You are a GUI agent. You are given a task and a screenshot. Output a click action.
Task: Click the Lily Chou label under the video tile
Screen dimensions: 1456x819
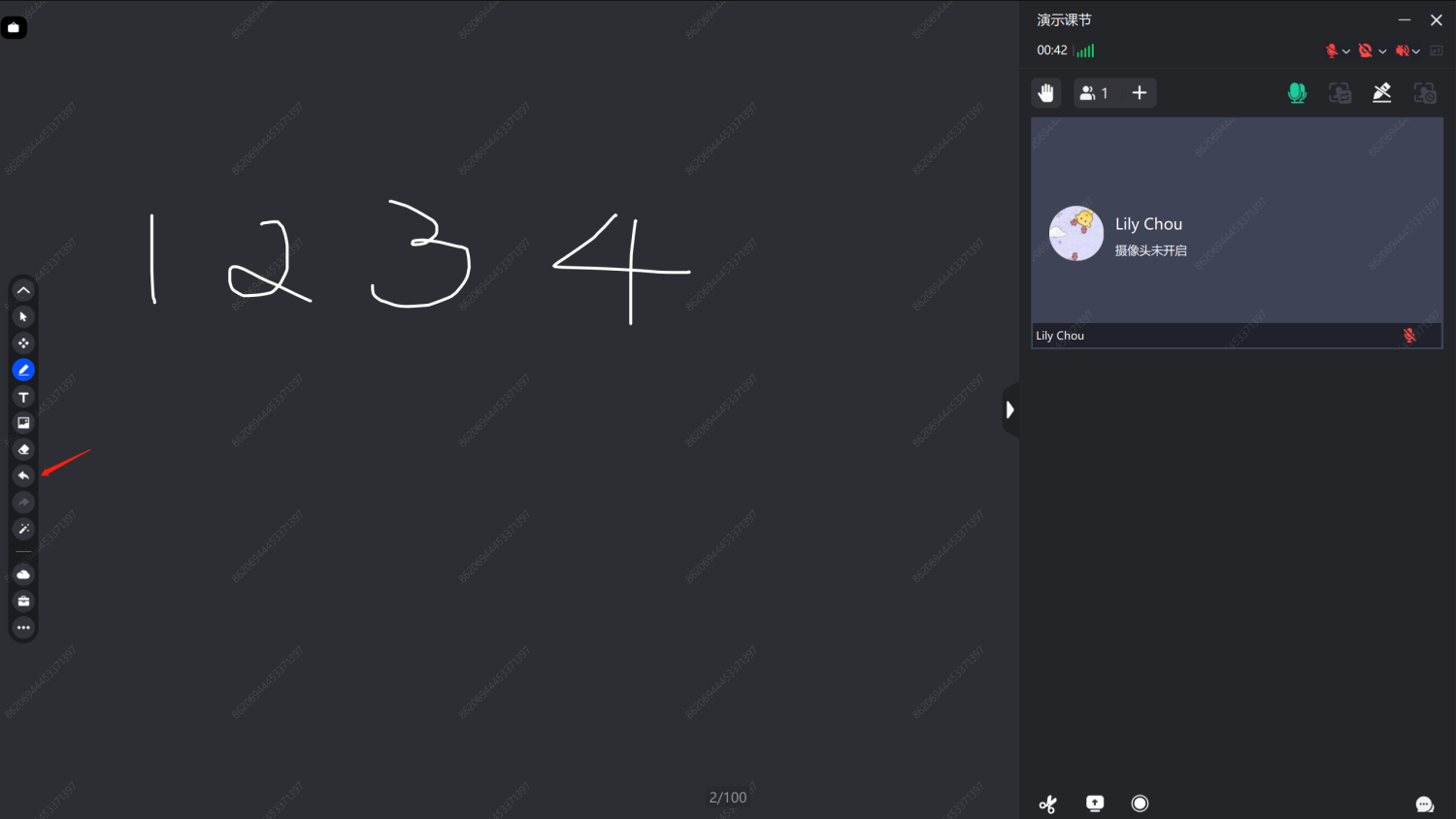click(x=1060, y=336)
